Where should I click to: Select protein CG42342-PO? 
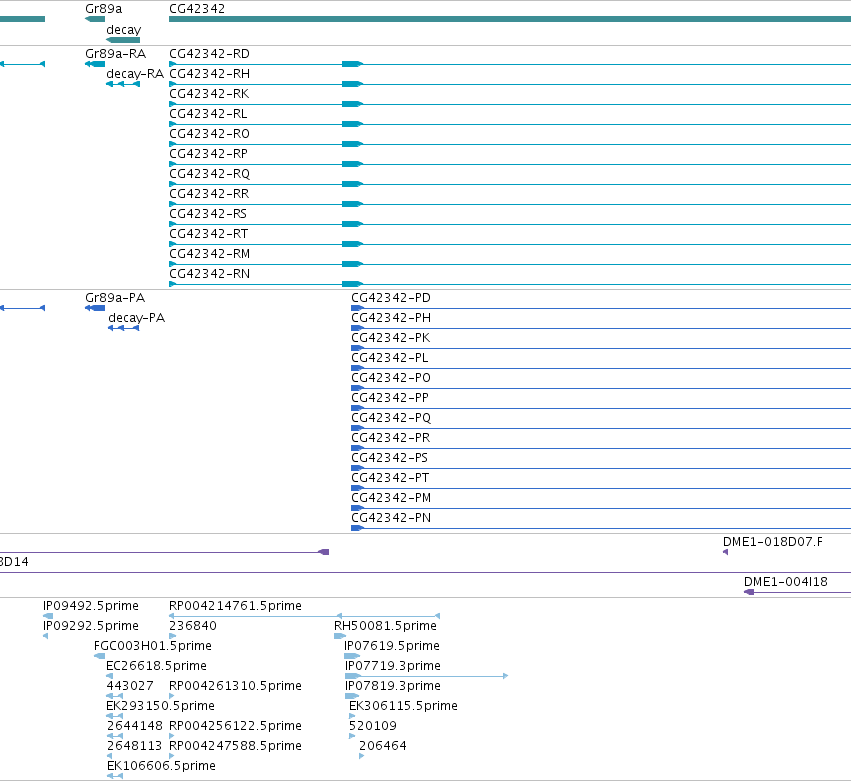point(391,378)
